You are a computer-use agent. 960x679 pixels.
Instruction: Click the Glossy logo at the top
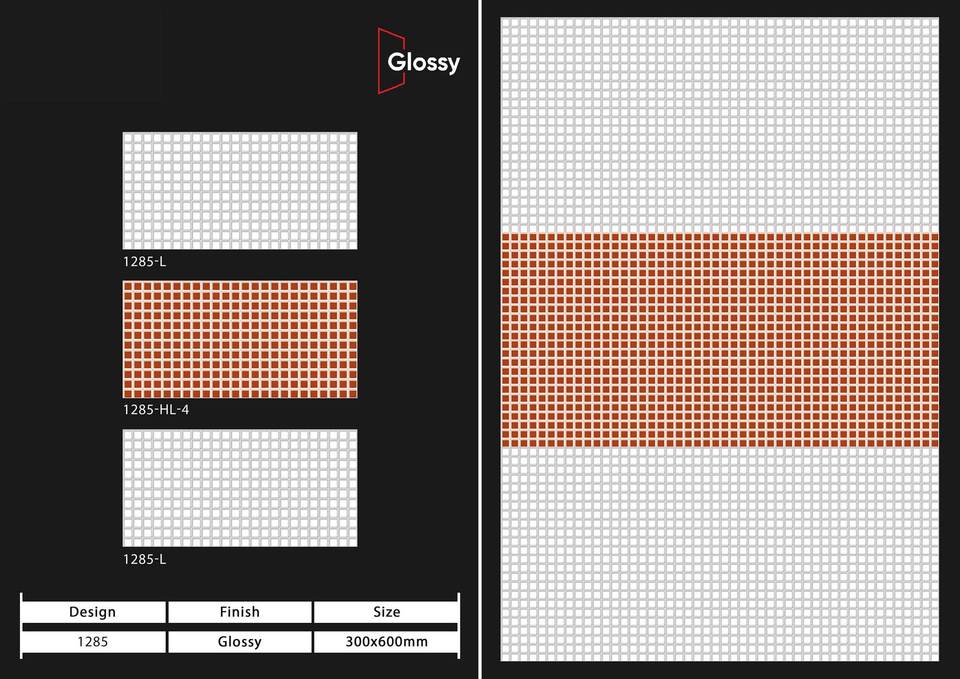coord(419,61)
